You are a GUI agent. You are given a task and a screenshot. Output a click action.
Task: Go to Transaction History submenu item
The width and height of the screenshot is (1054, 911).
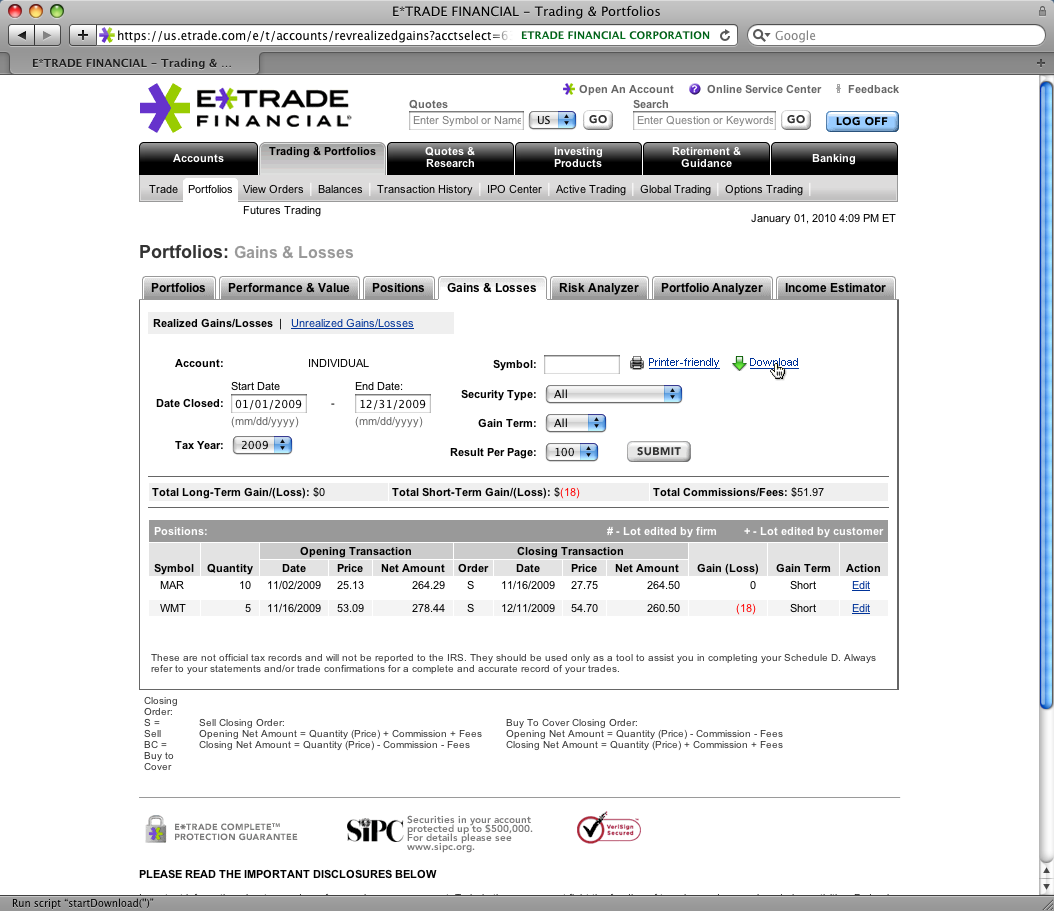pos(425,190)
